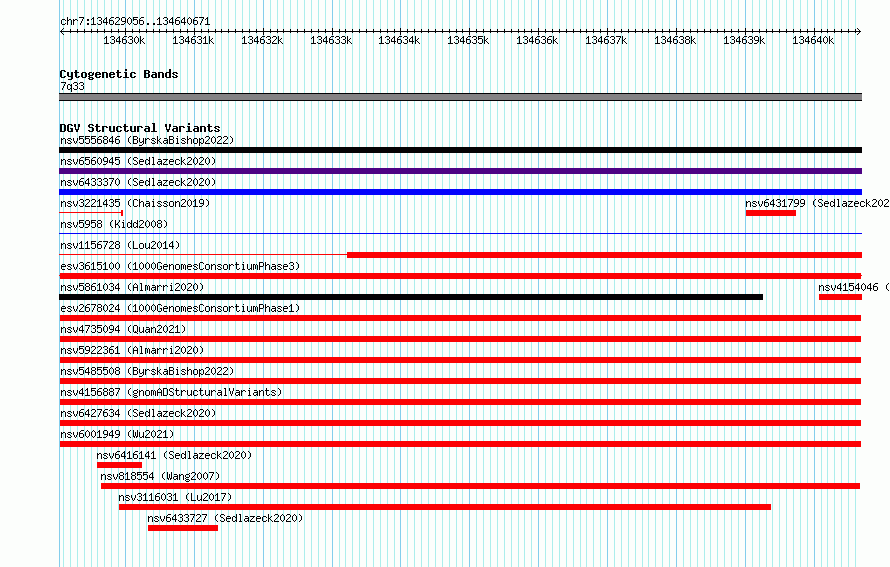
Task: Click the DGV Structural Variants track title
Action: [140, 128]
